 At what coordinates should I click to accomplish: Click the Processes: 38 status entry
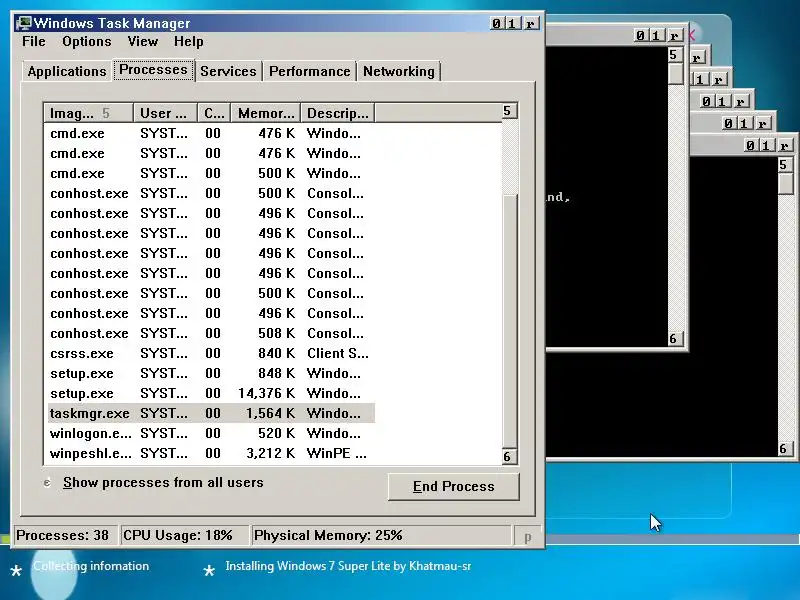pyautogui.click(x=65, y=535)
